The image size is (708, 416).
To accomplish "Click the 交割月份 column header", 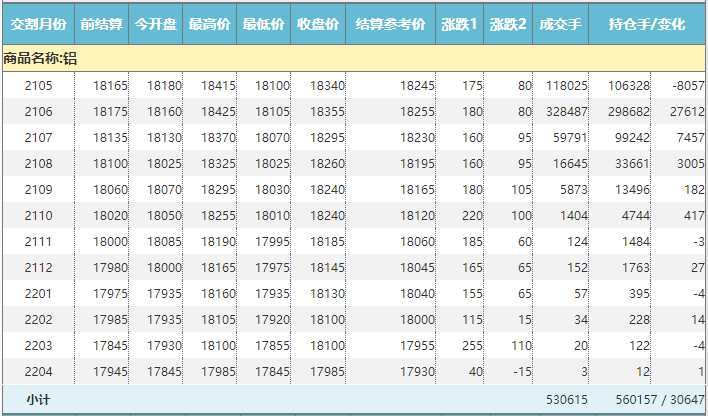I will [37, 23].
